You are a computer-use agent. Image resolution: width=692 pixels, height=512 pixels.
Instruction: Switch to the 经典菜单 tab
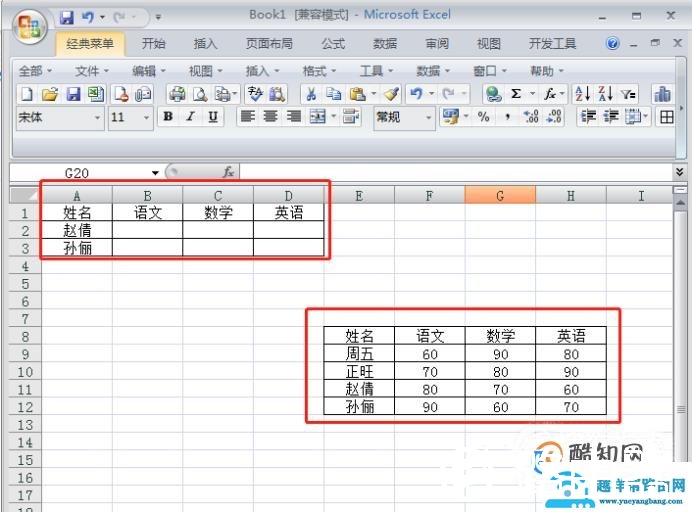[90, 44]
